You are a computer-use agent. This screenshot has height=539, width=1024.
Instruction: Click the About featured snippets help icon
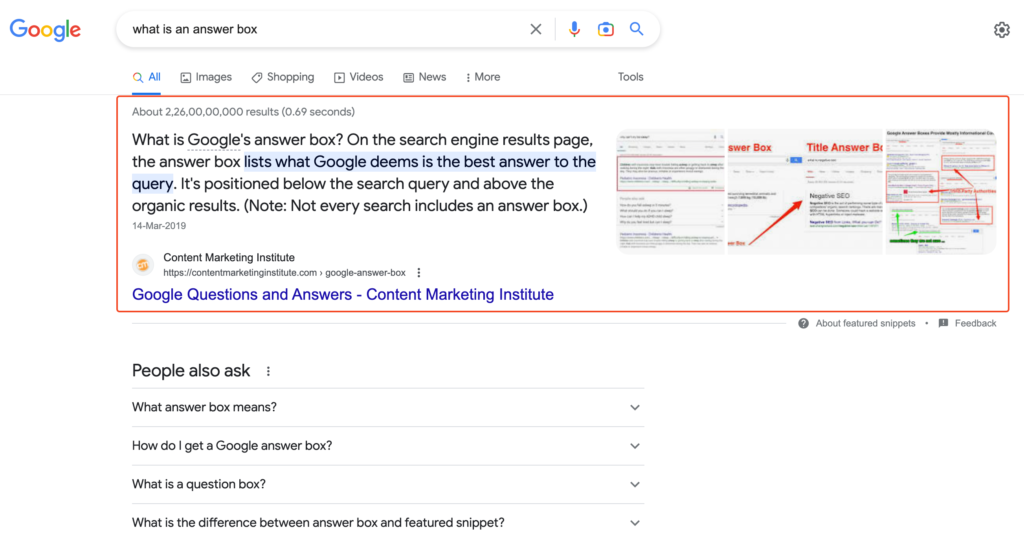[x=804, y=323]
